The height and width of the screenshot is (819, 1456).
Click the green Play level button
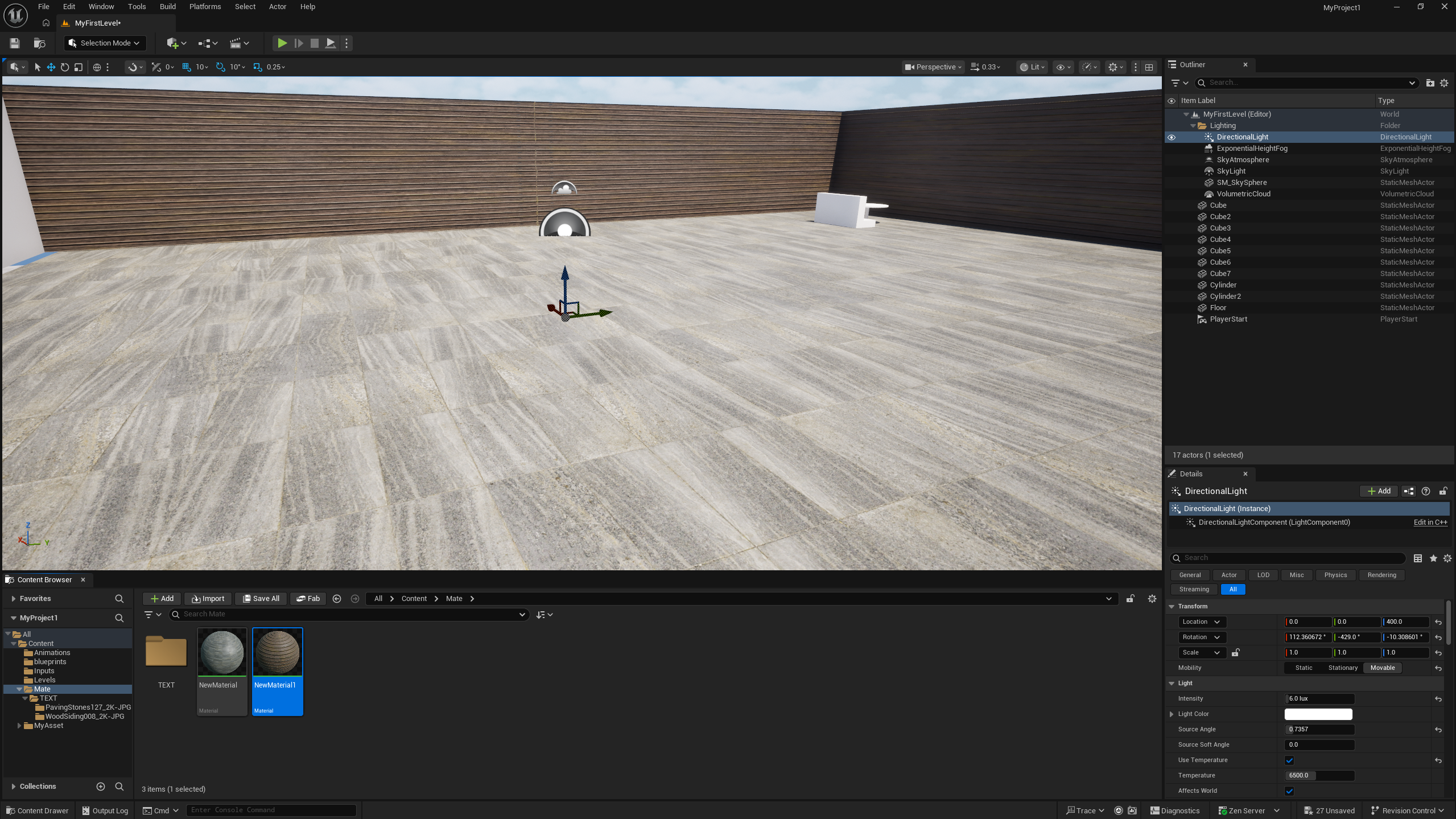[x=282, y=43]
